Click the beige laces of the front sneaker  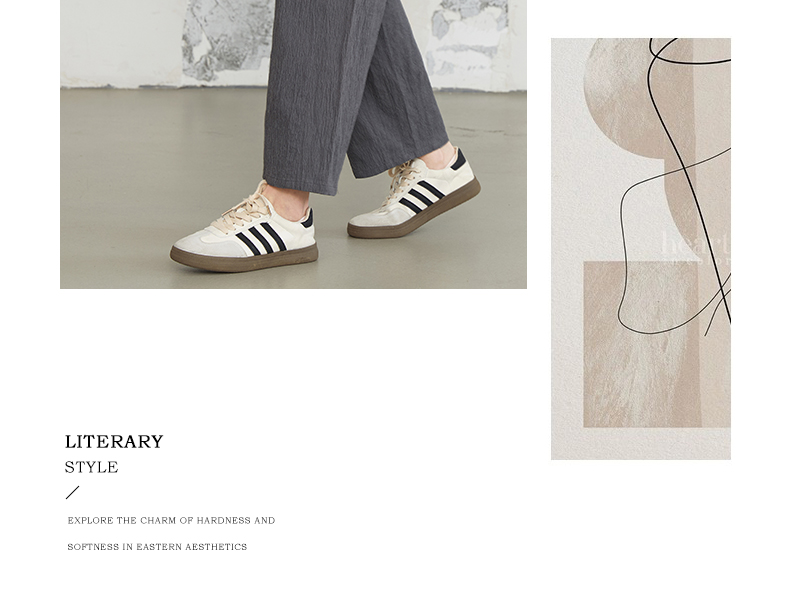pos(242,211)
